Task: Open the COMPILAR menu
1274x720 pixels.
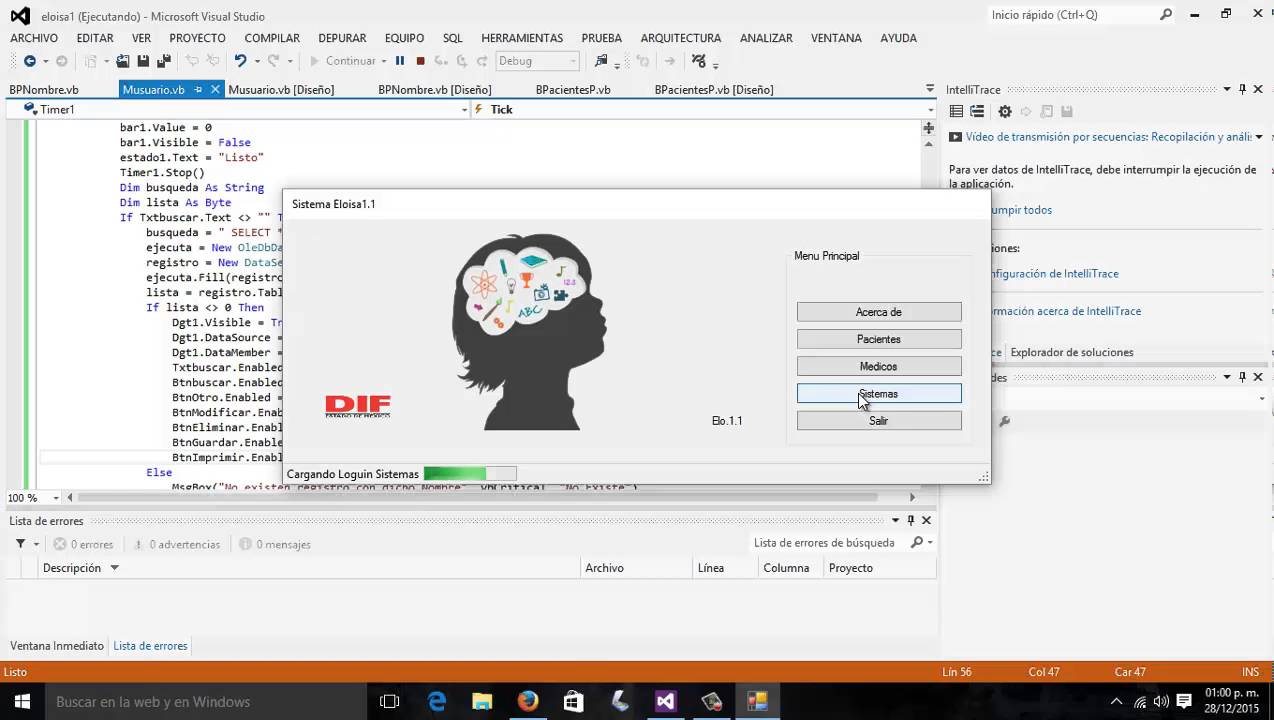Action: click(272, 38)
